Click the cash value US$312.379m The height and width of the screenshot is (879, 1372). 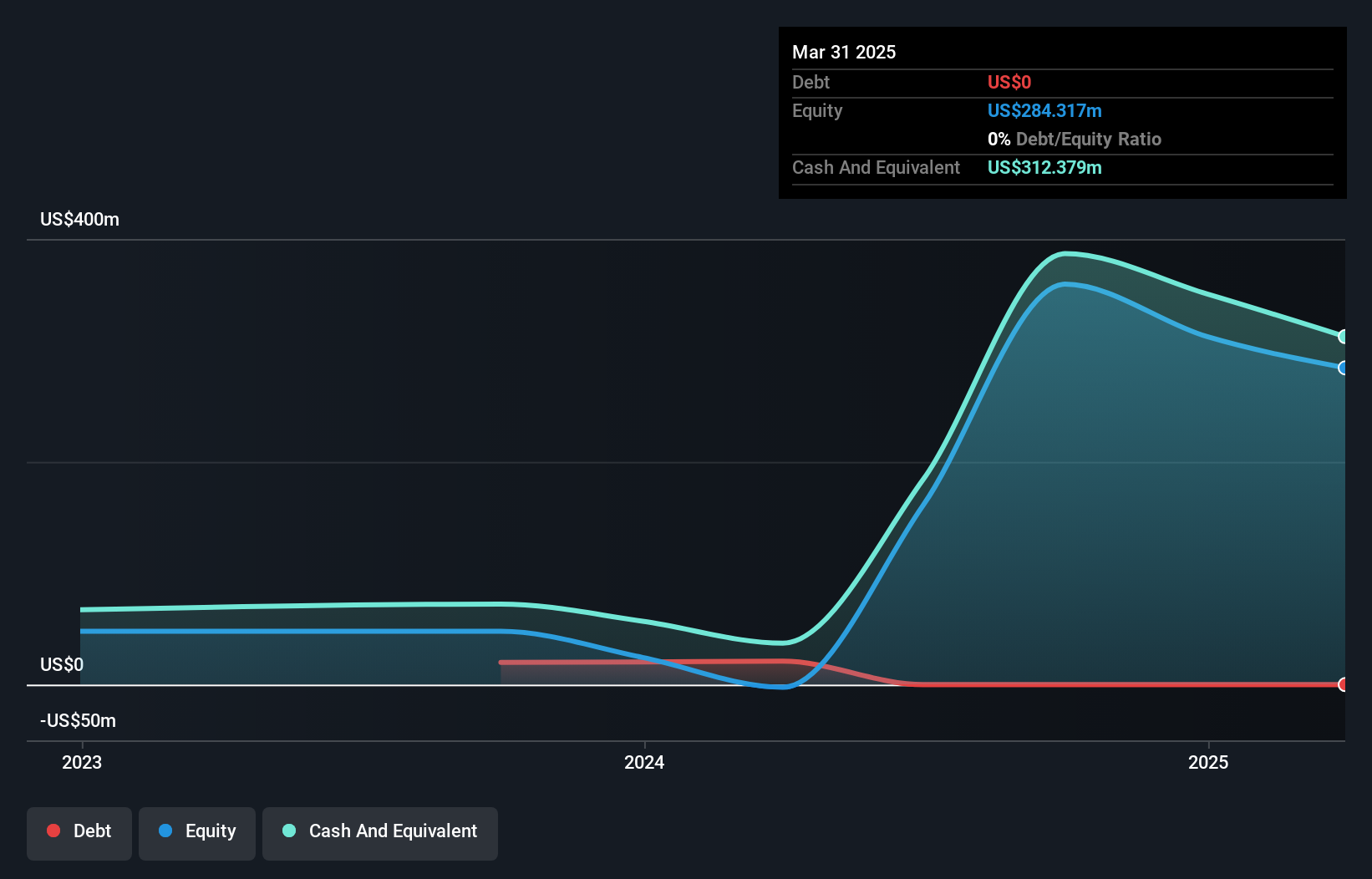coord(1044,167)
